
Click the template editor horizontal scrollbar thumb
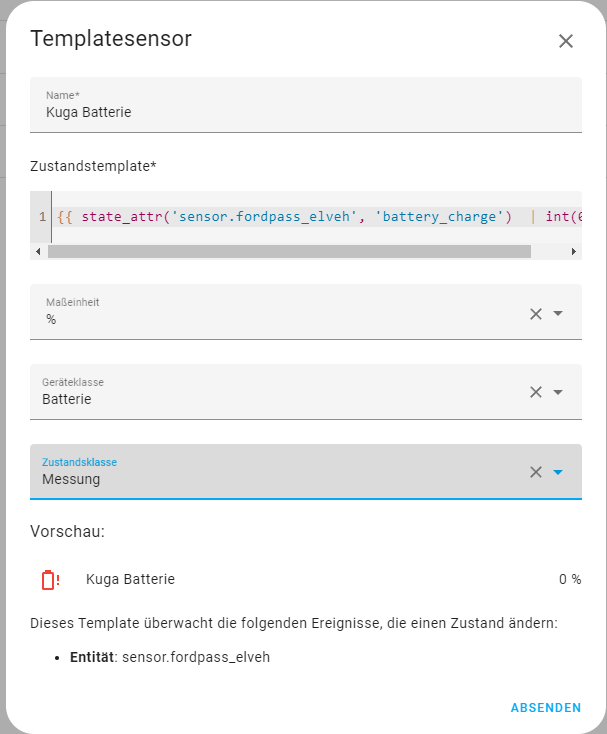288,251
